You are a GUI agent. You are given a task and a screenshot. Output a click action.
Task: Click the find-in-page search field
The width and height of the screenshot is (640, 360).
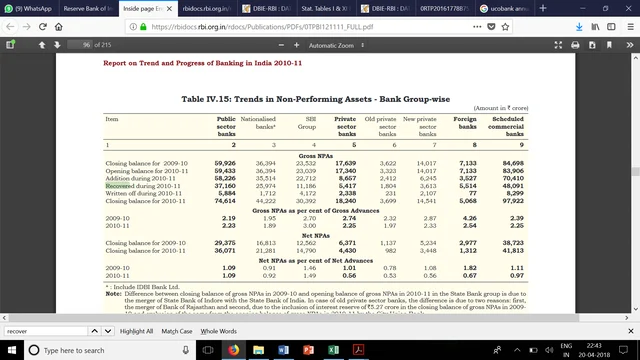point(46,331)
